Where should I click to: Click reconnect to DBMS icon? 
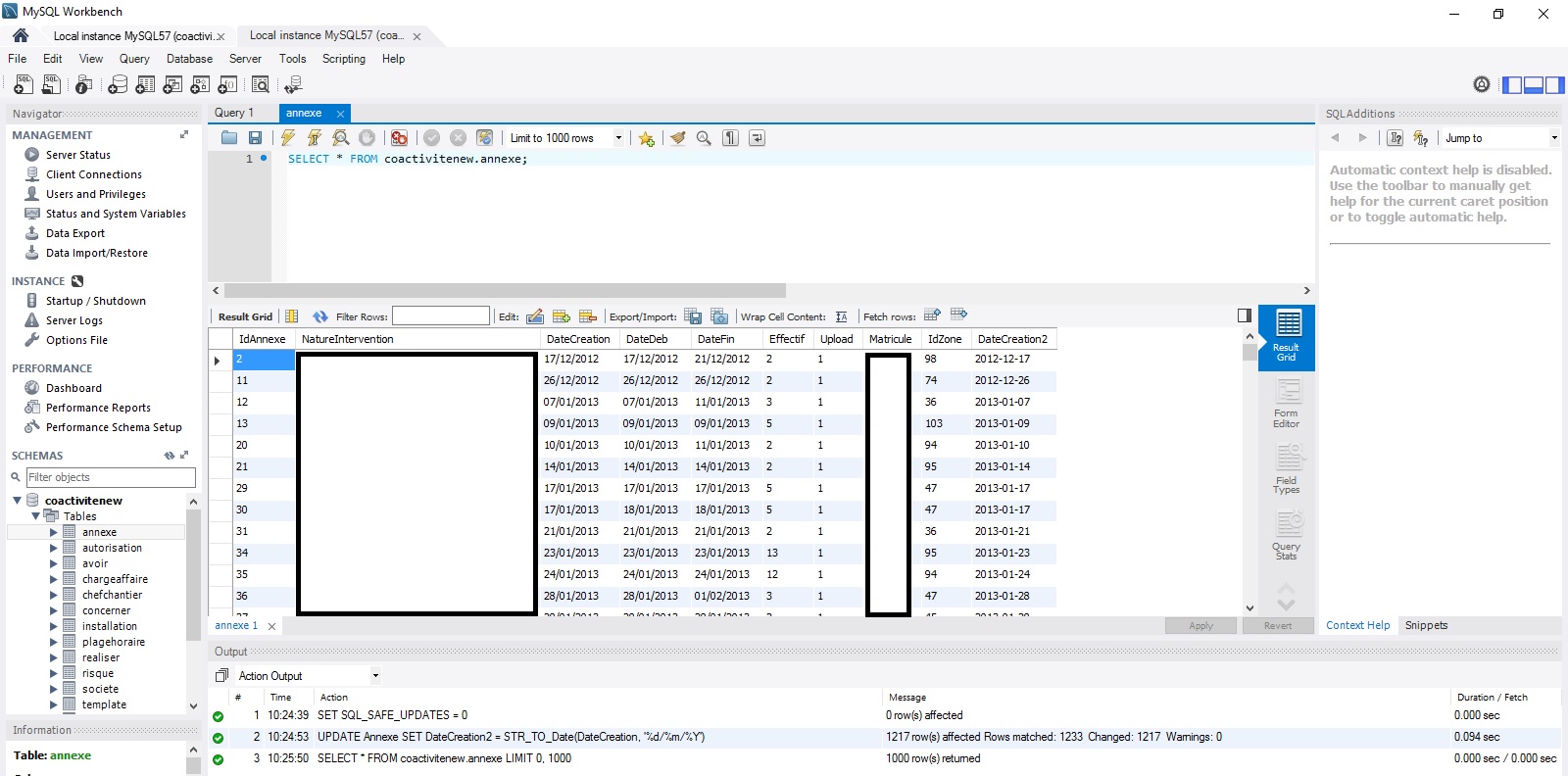293,85
